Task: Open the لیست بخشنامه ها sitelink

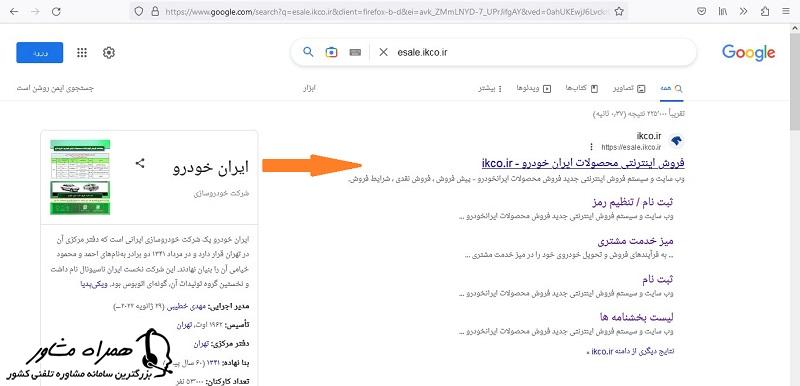Action: [x=637, y=317]
